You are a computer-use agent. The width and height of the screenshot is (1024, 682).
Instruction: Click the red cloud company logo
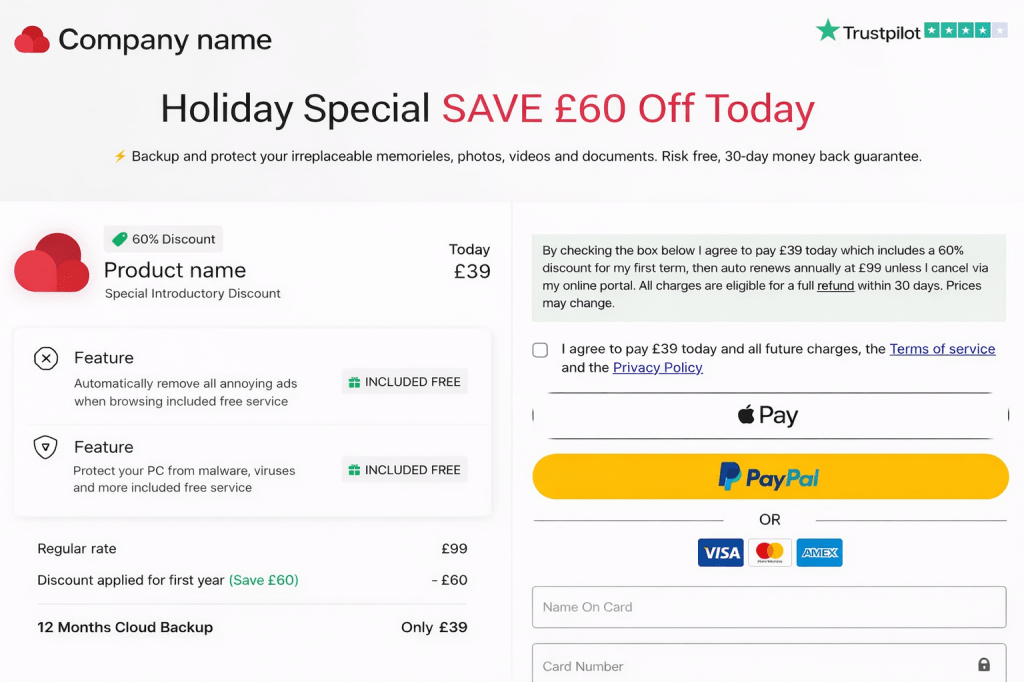[x=32, y=40]
